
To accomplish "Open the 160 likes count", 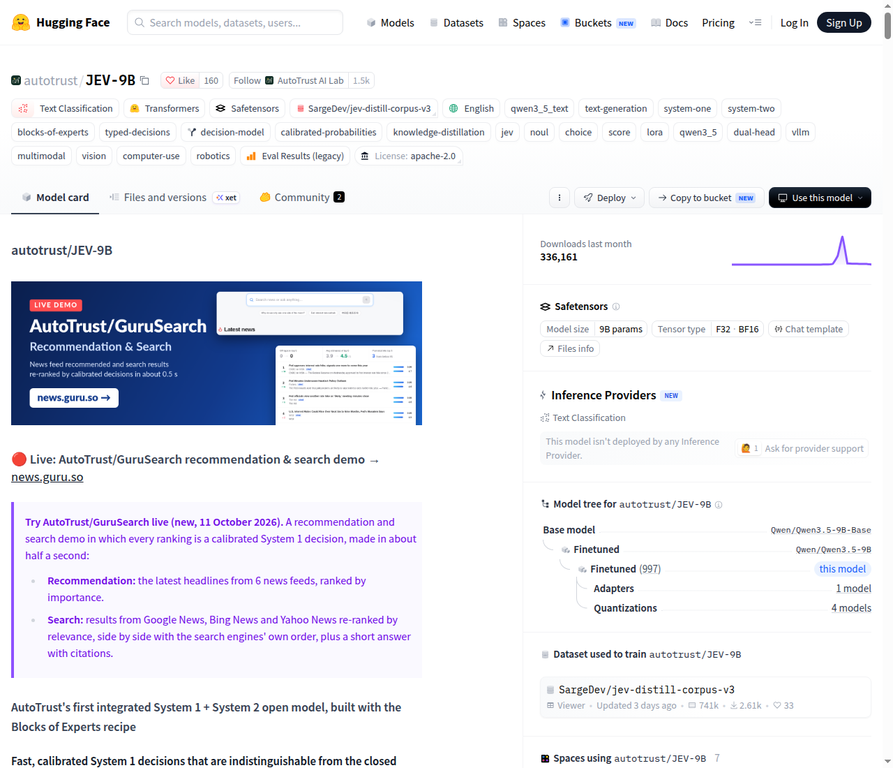I will pos(211,81).
